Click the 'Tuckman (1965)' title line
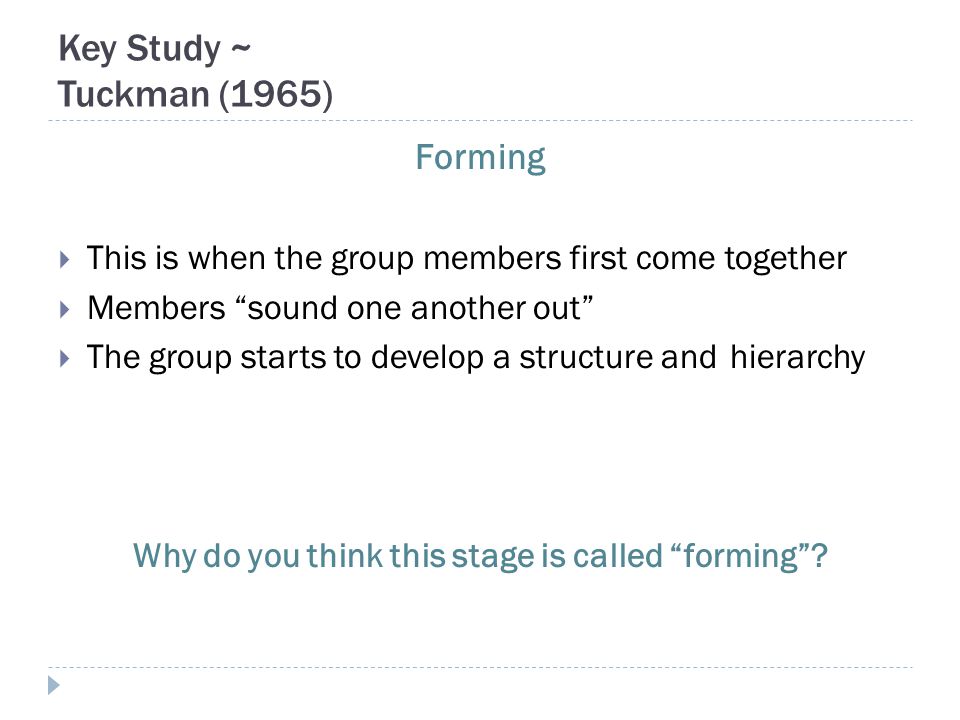 [x=195, y=94]
